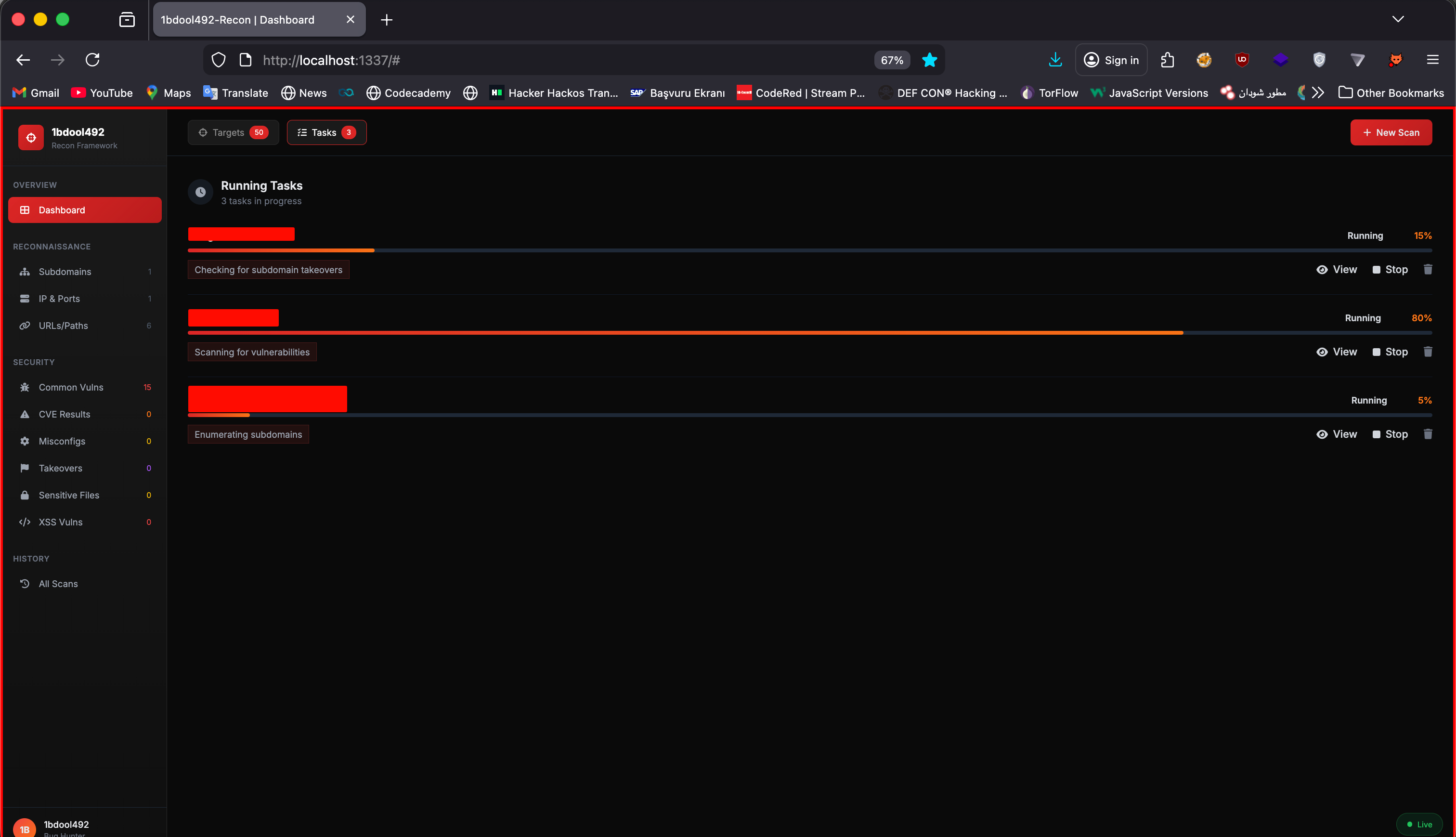Switch to the Tasks tab
1456x837 pixels.
click(x=326, y=132)
